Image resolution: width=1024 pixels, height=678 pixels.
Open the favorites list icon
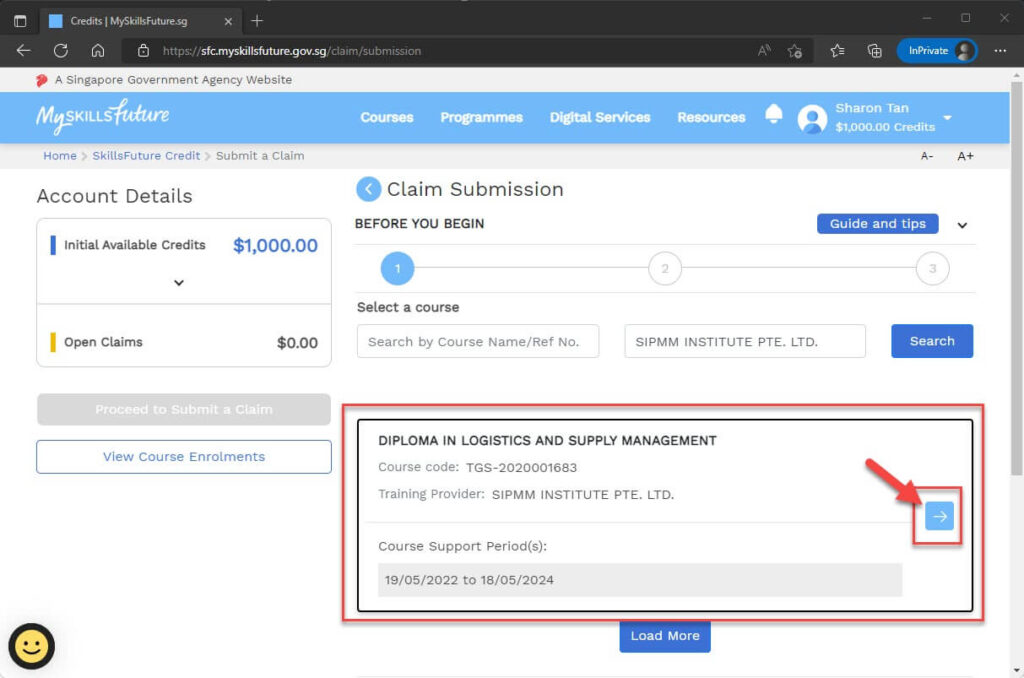click(x=837, y=49)
